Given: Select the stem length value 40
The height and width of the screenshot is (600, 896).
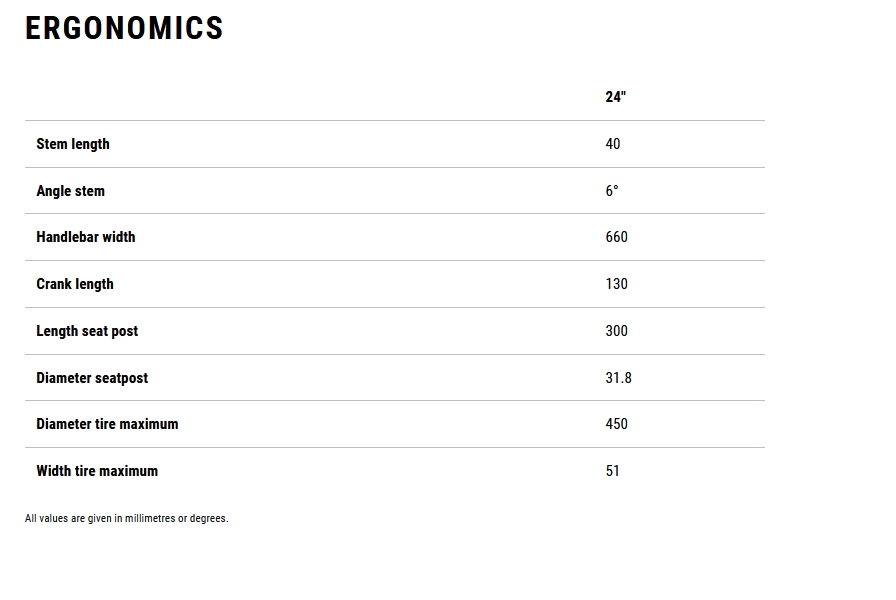Looking at the screenshot, I should pos(613,144).
